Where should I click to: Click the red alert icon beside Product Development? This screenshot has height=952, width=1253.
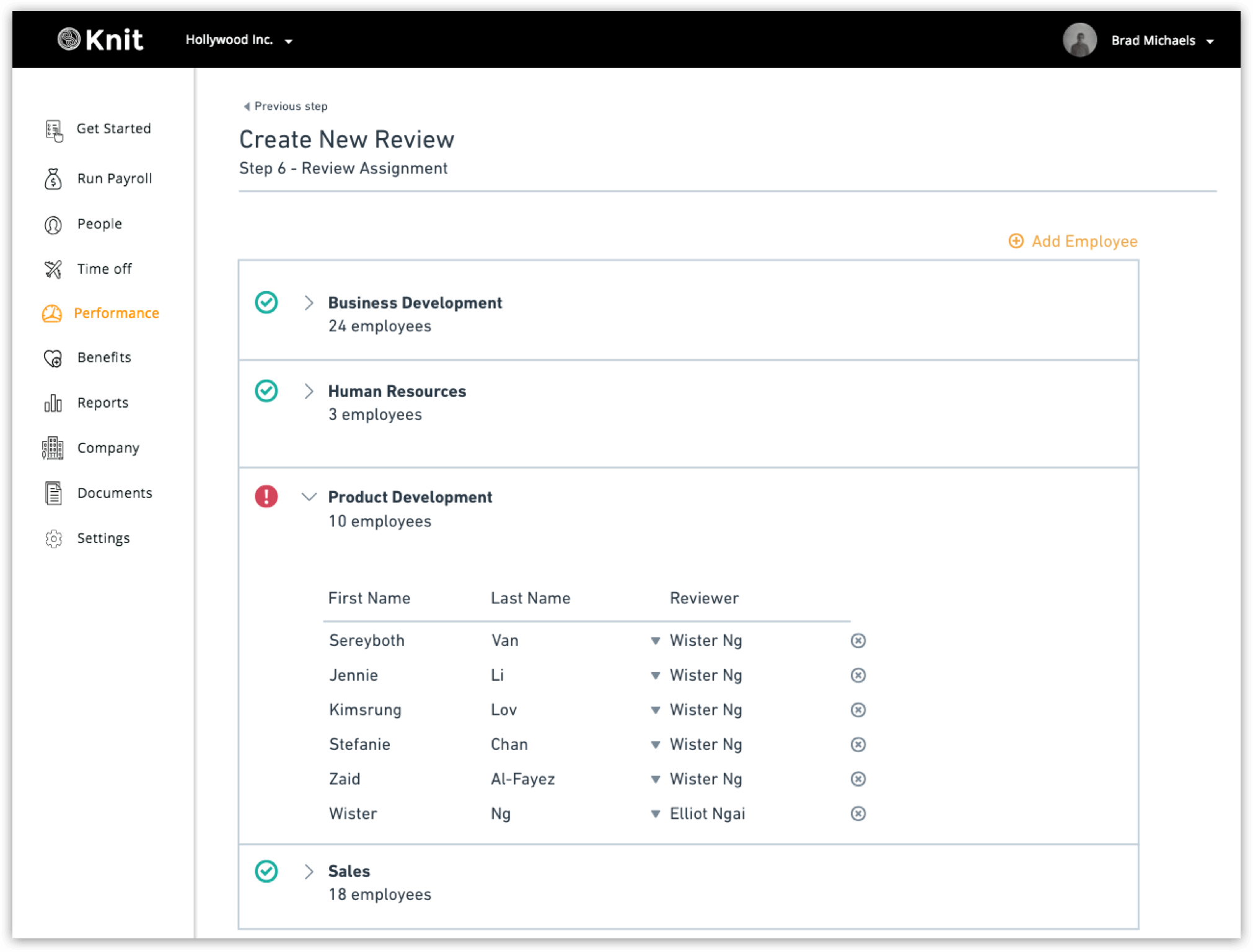266,497
